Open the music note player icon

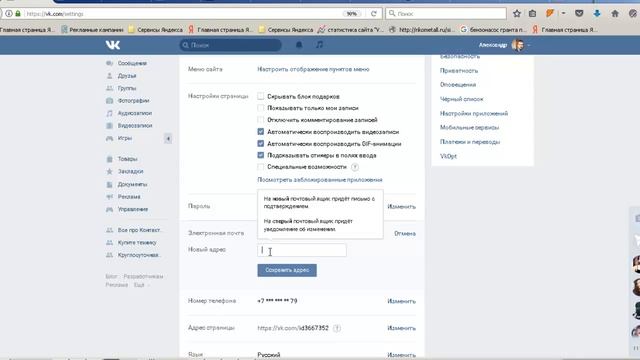point(319,45)
